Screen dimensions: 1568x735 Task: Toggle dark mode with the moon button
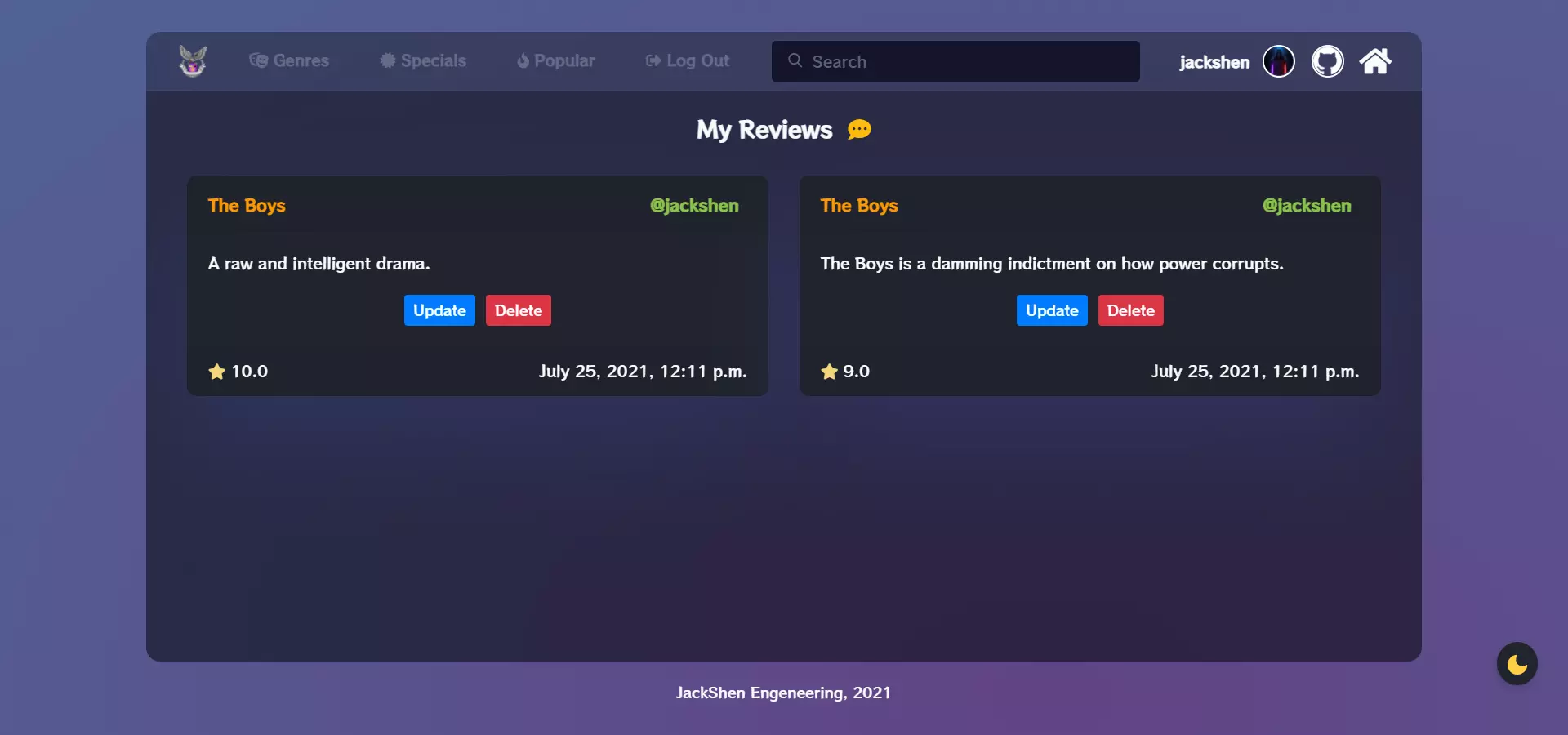1517,664
